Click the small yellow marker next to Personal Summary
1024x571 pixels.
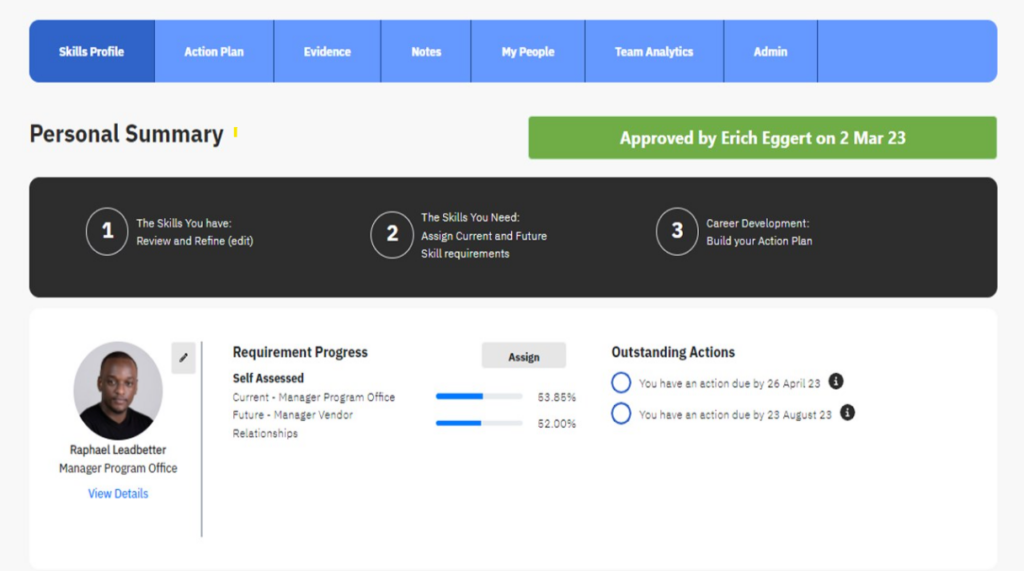235,133
